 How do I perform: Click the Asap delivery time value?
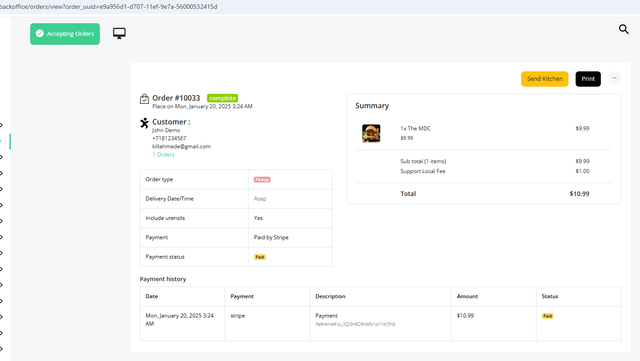point(260,198)
